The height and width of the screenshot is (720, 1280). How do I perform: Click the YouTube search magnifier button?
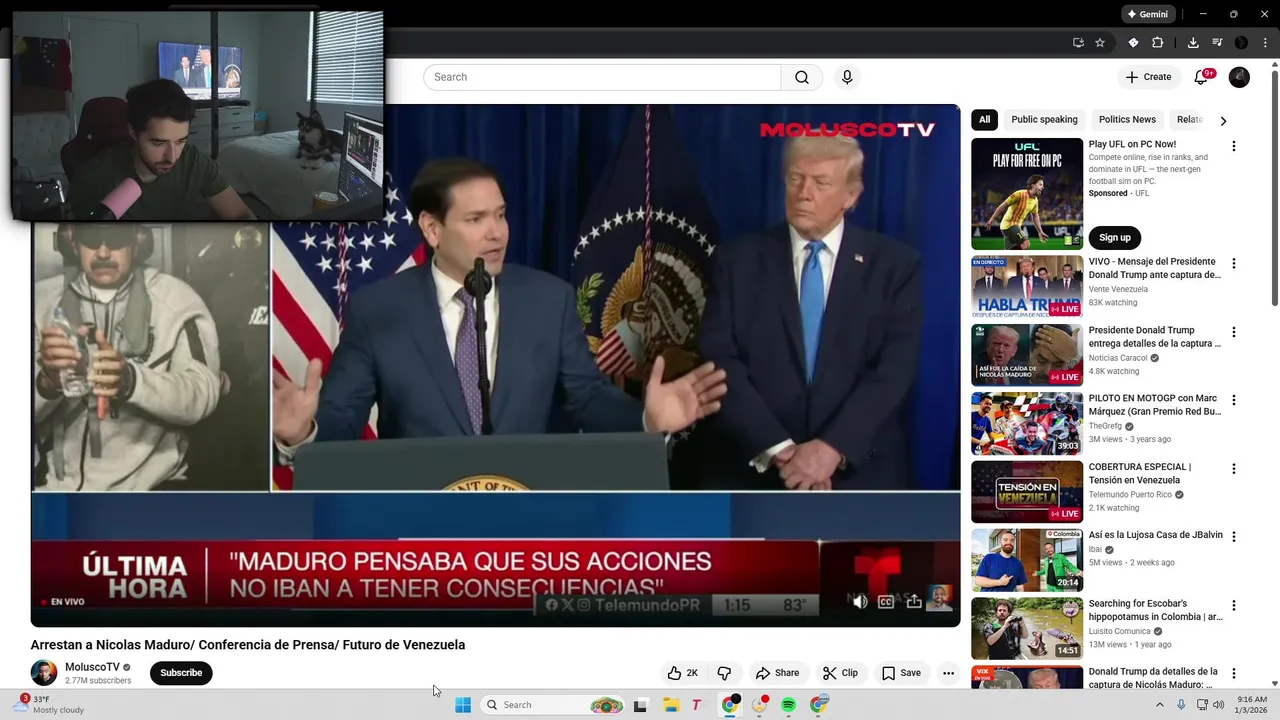(x=802, y=77)
